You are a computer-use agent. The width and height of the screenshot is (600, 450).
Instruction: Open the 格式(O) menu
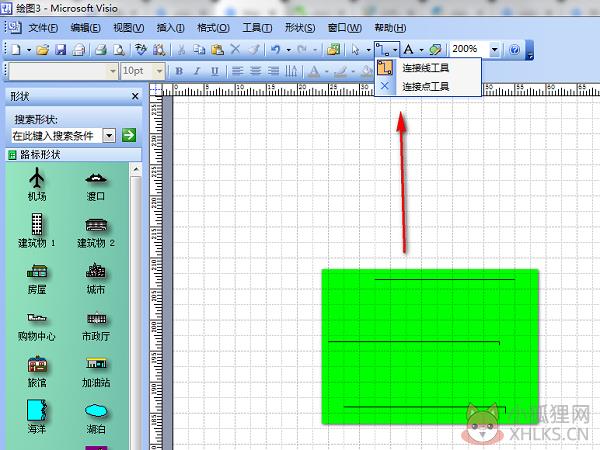213,28
